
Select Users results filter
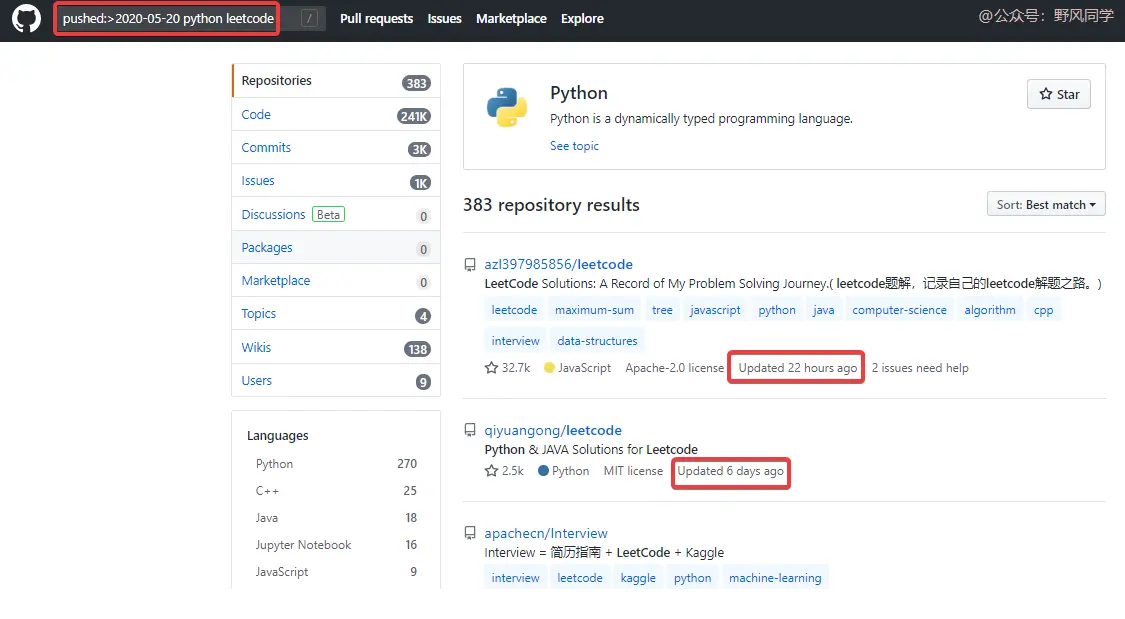click(336, 380)
